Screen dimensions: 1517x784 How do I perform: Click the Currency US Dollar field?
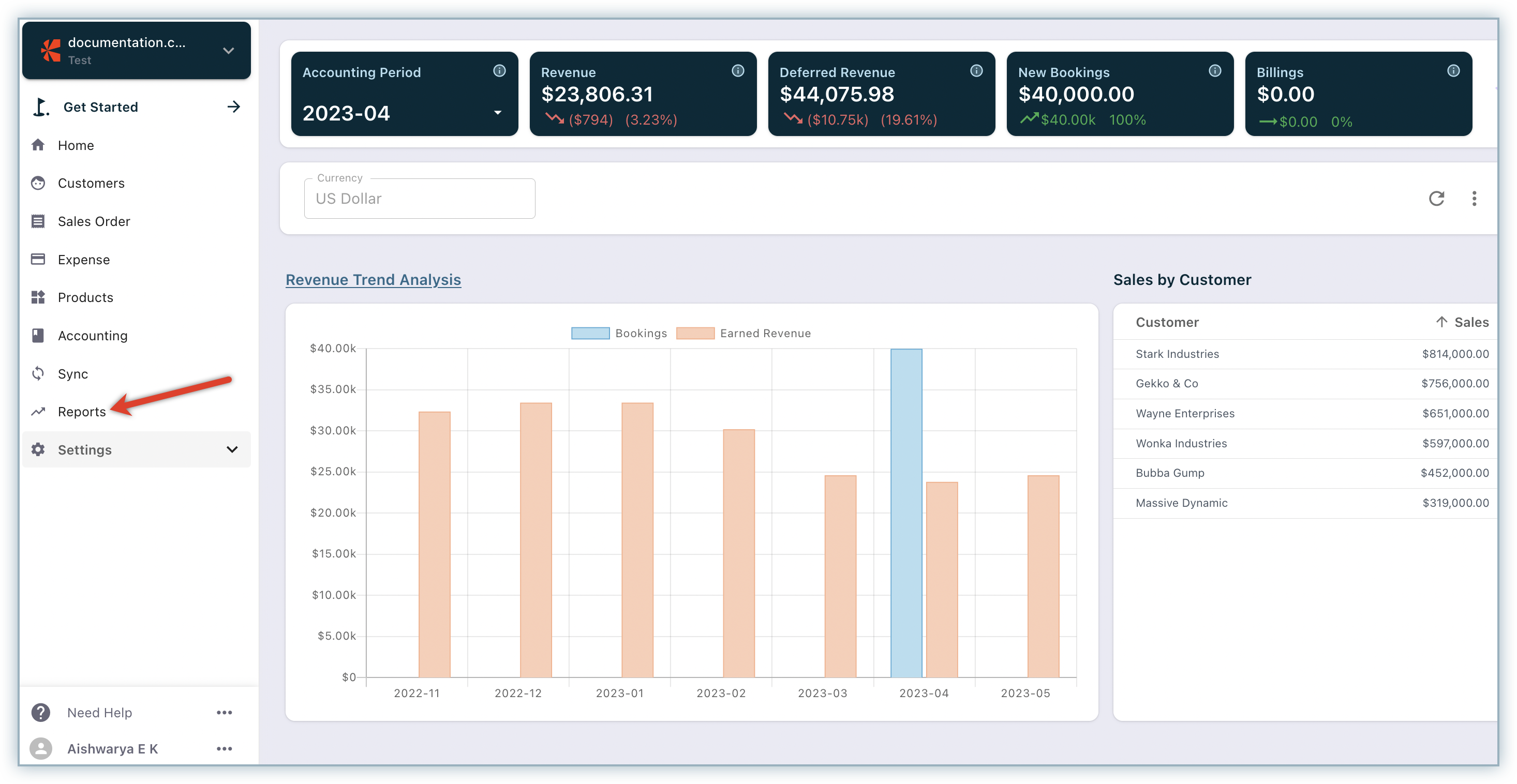[419, 199]
